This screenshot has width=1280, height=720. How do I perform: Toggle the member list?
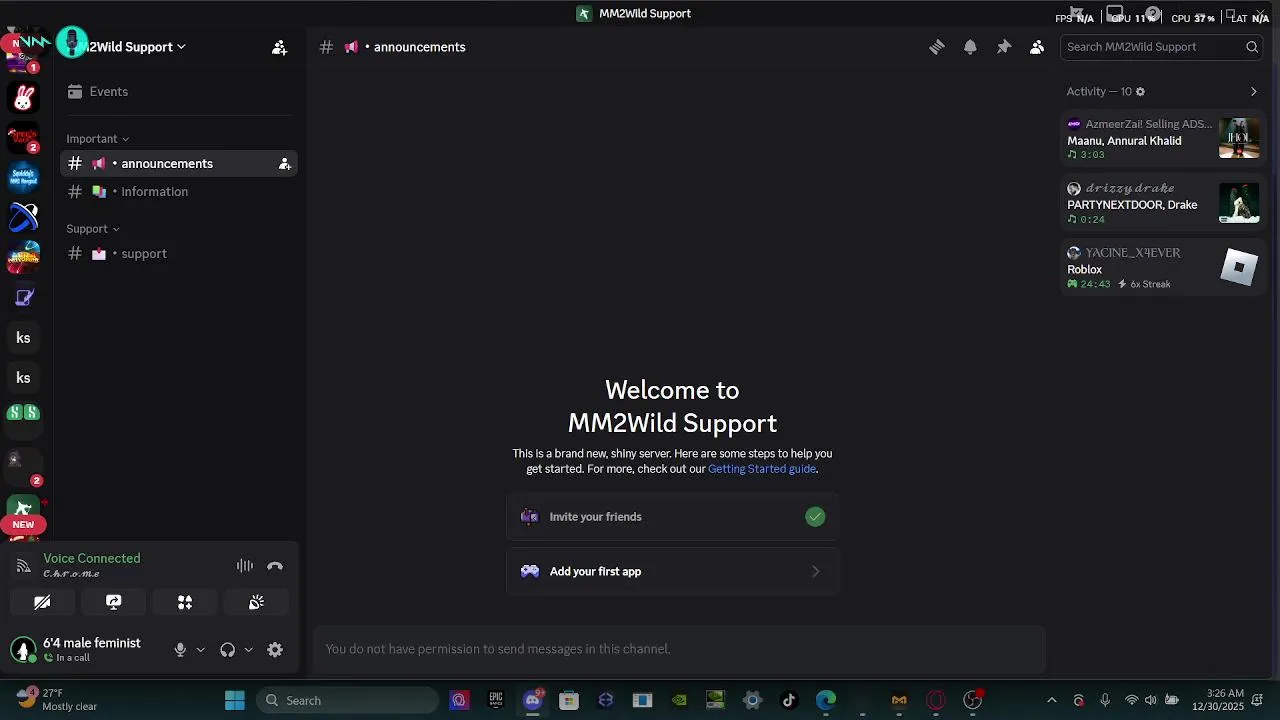[x=1037, y=47]
